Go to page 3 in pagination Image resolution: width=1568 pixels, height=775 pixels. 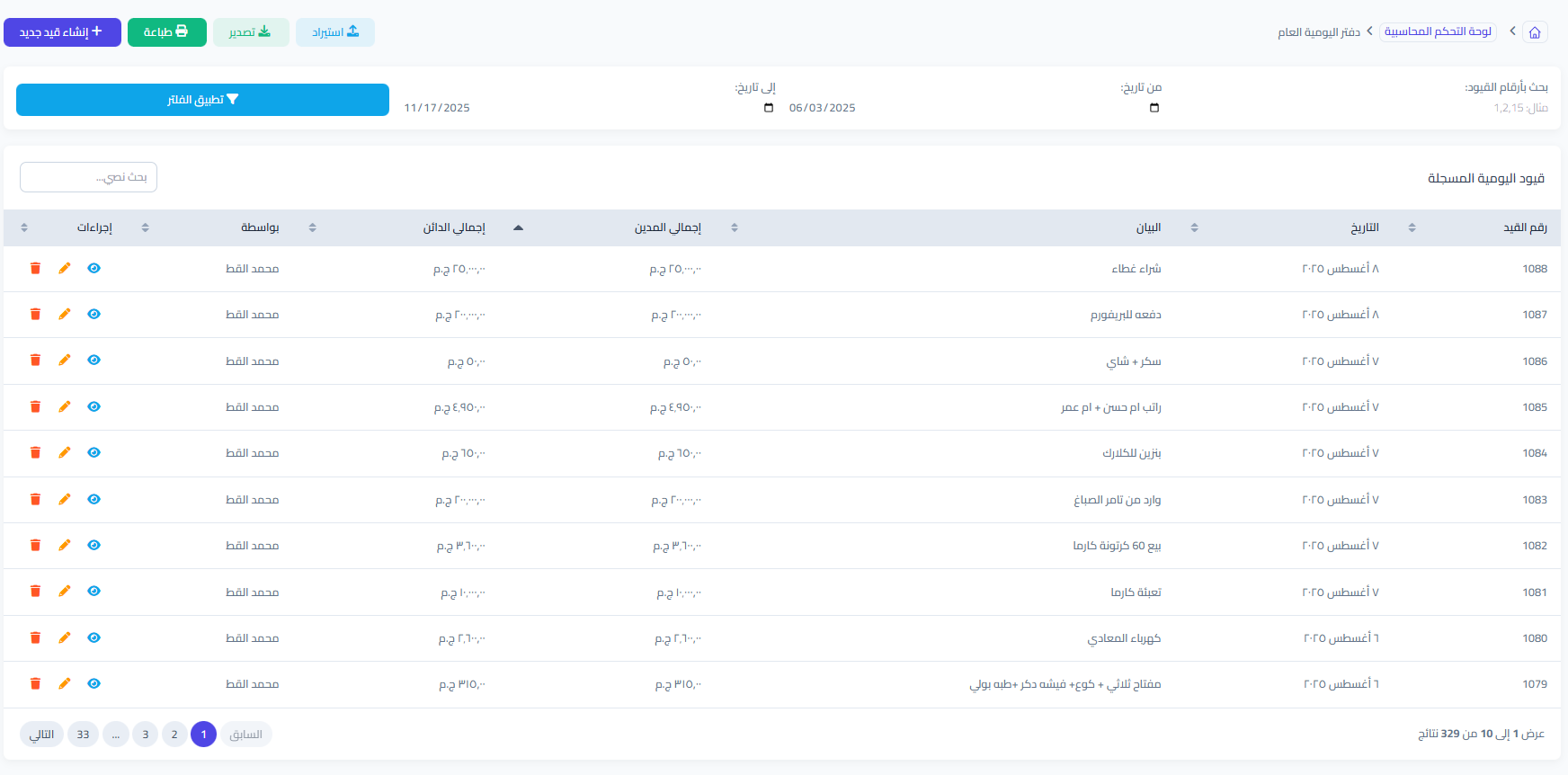point(146,735)
